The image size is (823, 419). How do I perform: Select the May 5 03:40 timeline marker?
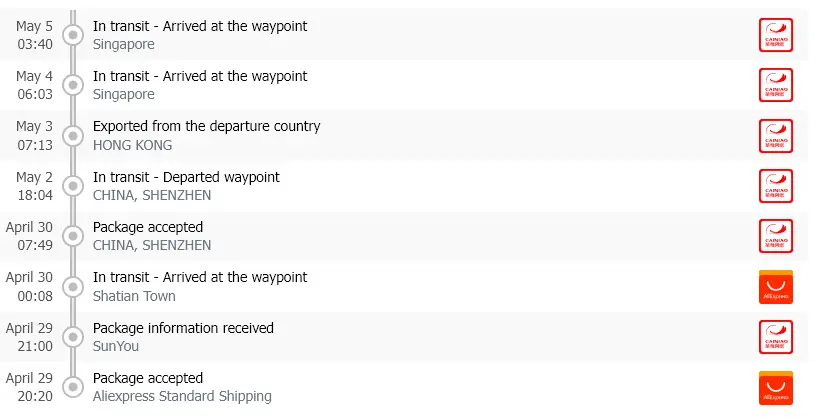click(73, 35)
